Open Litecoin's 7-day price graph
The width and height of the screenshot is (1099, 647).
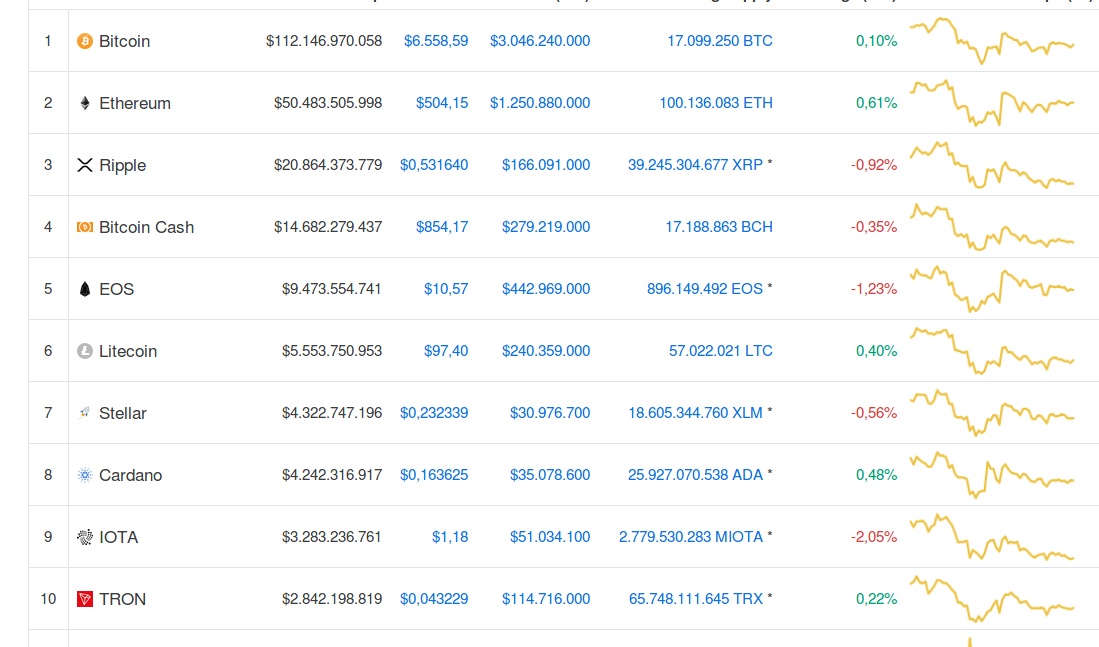click(x=991, y=350)
